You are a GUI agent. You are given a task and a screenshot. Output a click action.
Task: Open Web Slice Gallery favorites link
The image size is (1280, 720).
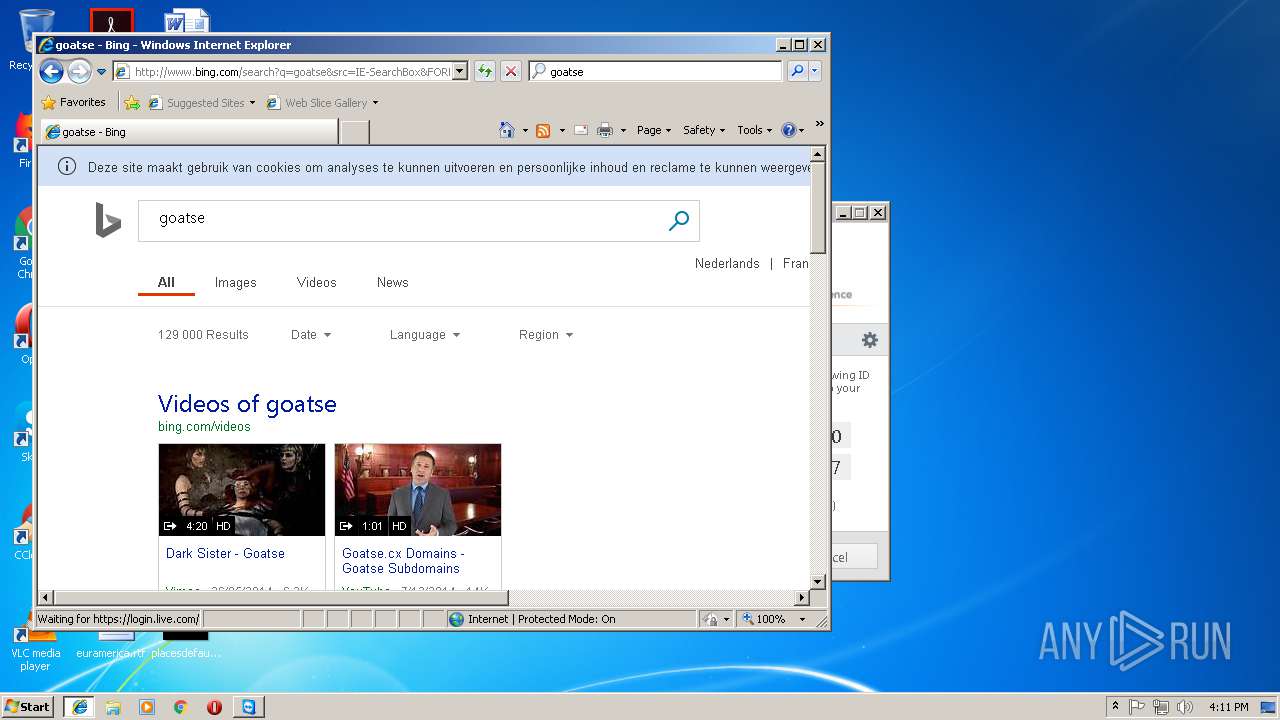coord(322,102)
